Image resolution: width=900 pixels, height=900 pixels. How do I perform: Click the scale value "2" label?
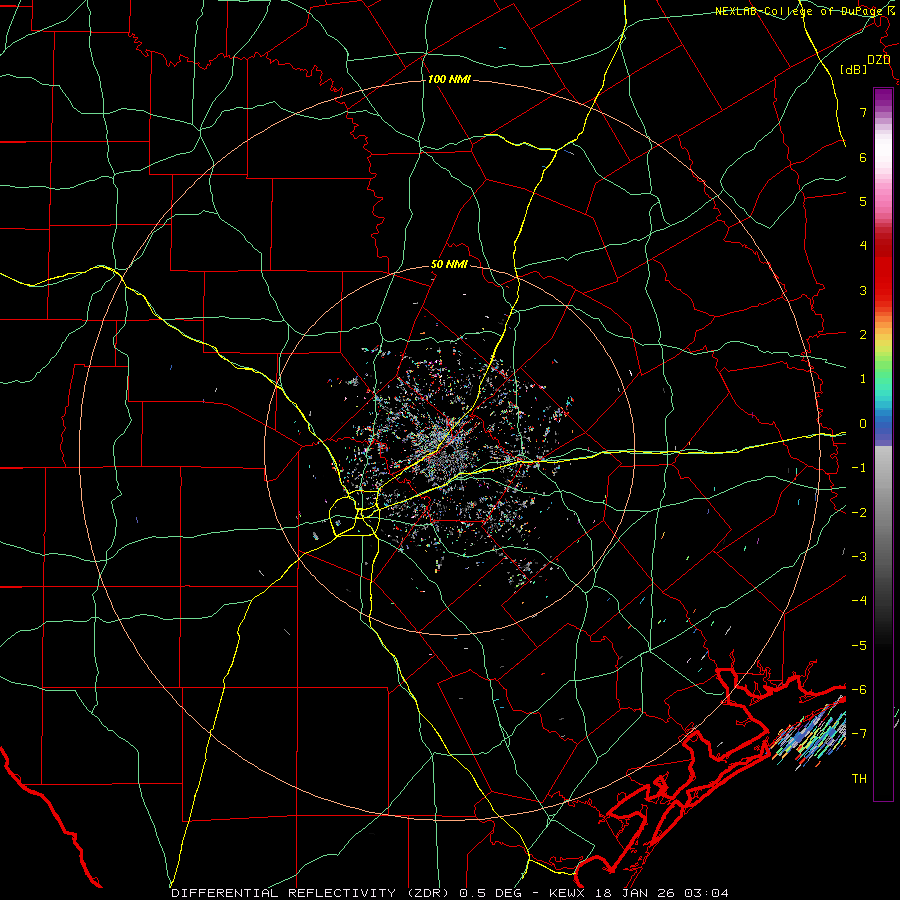coord(863,335)
